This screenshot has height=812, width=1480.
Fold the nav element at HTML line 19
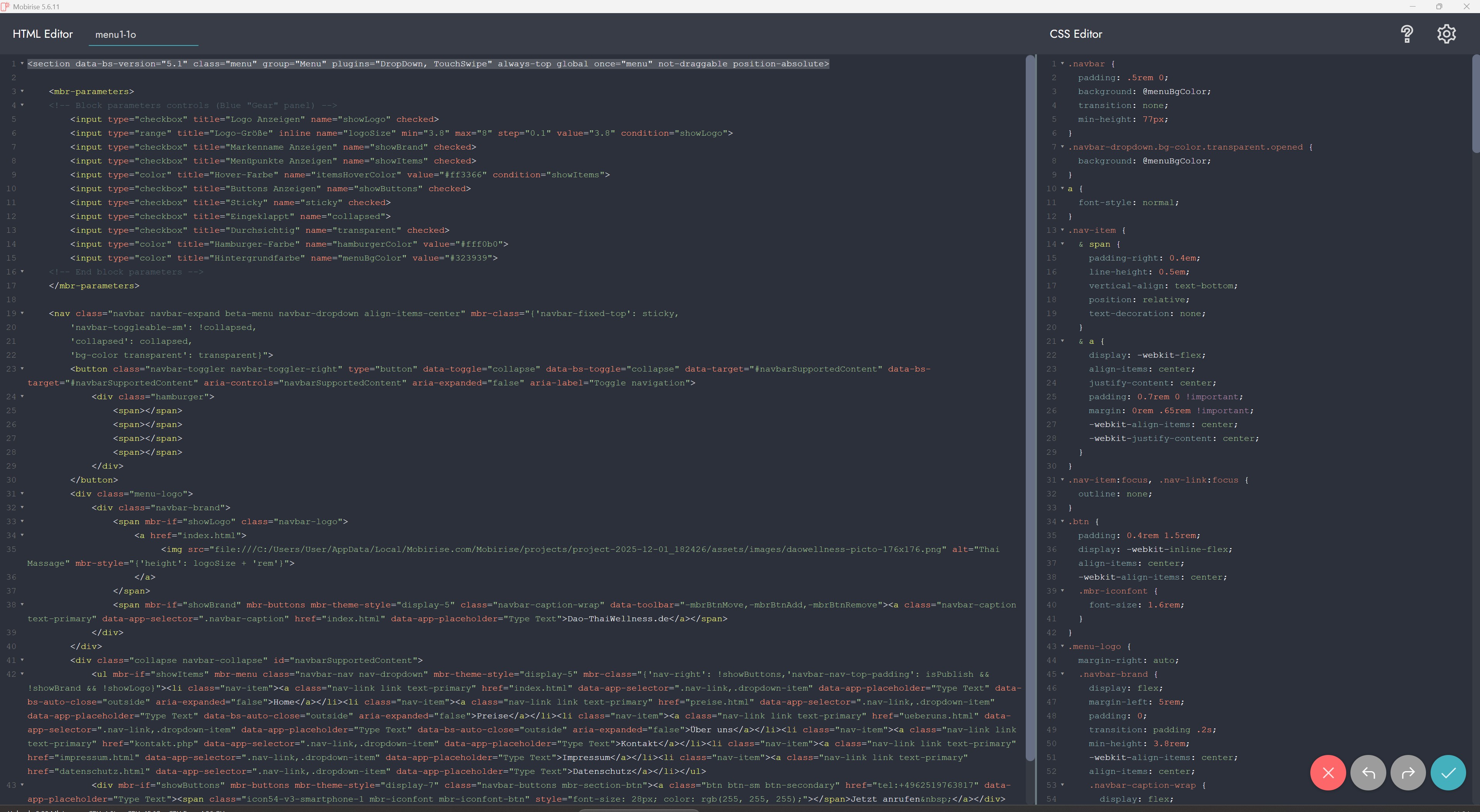22,314
